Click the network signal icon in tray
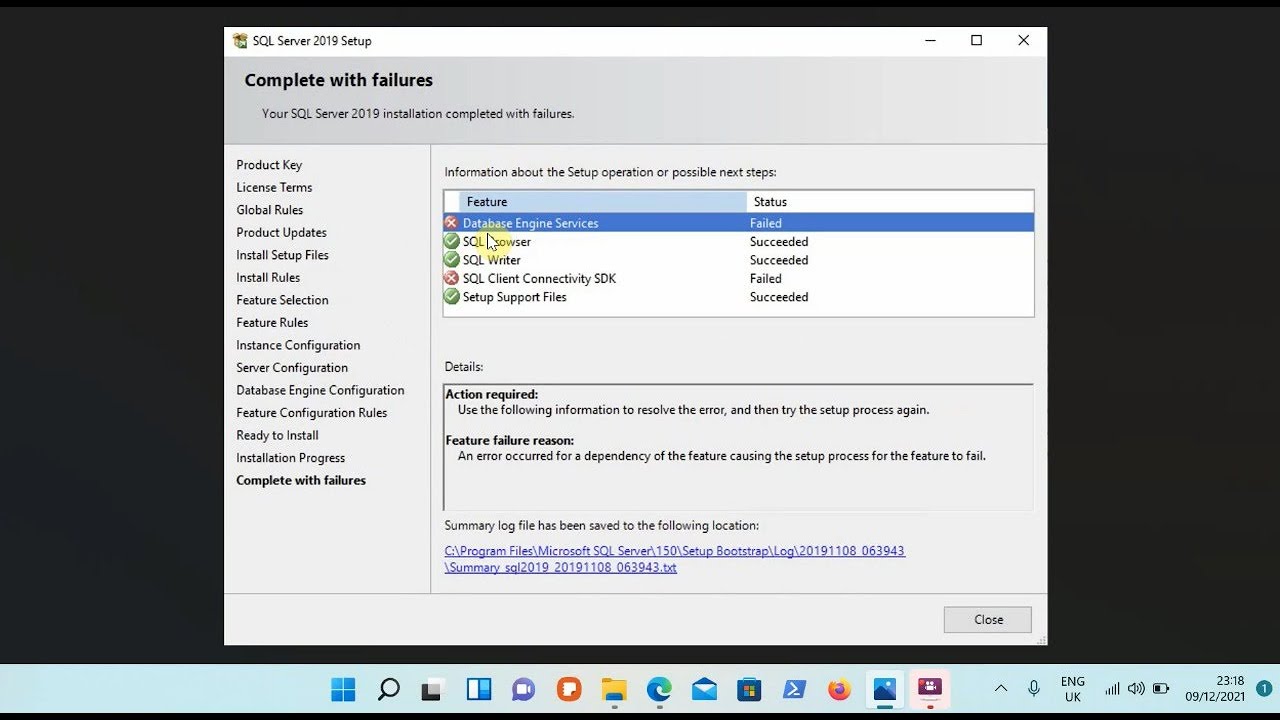This screenshot has height=720, width=1280. pyautogui.click(x=1112, y=689)
